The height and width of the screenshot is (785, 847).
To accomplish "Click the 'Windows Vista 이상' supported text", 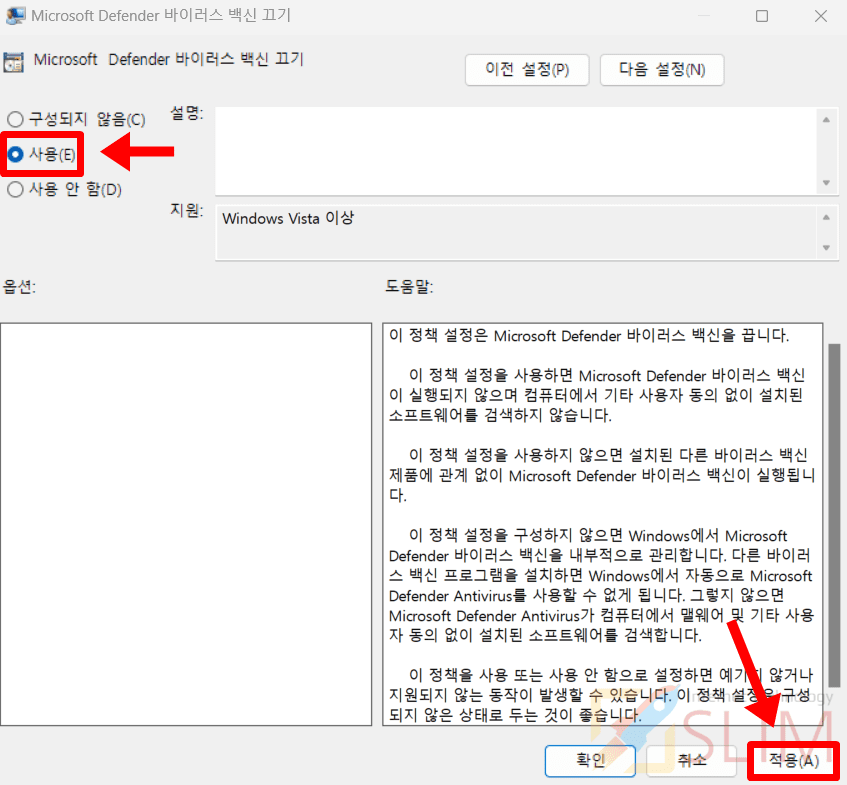I will pos(288,218).
